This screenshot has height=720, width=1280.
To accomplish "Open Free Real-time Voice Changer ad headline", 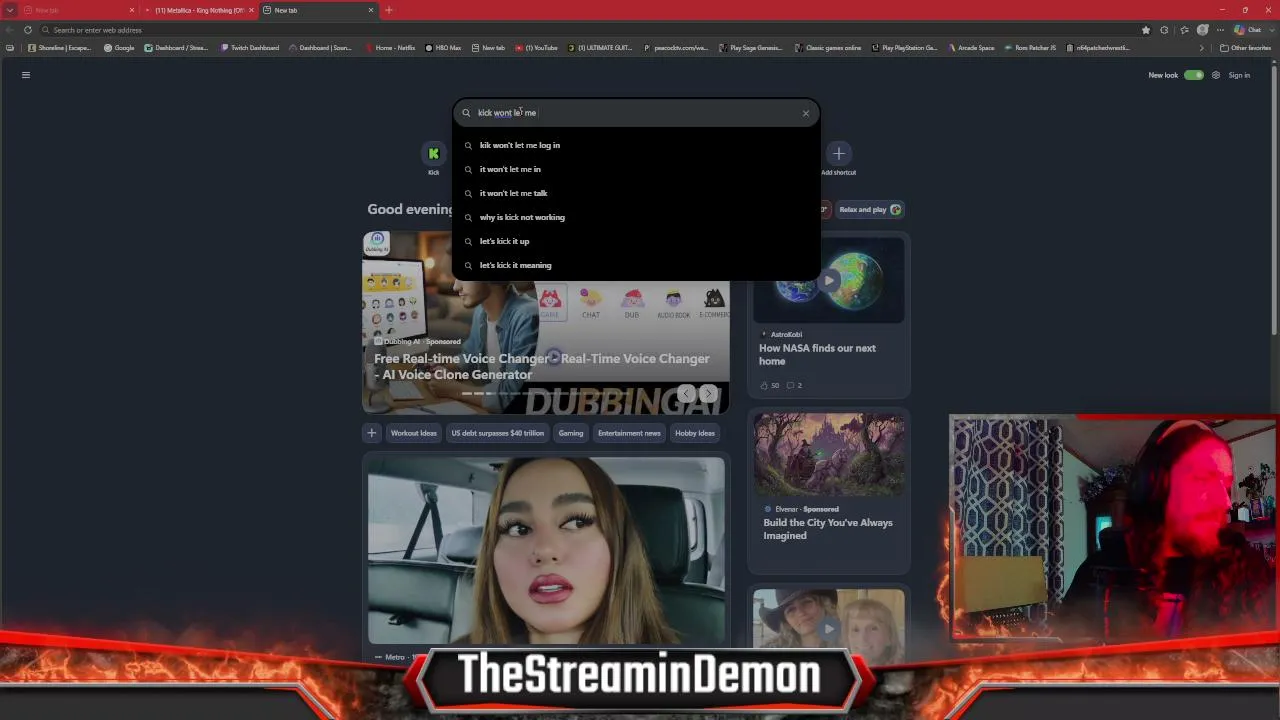I will click(x=542, y=367).
